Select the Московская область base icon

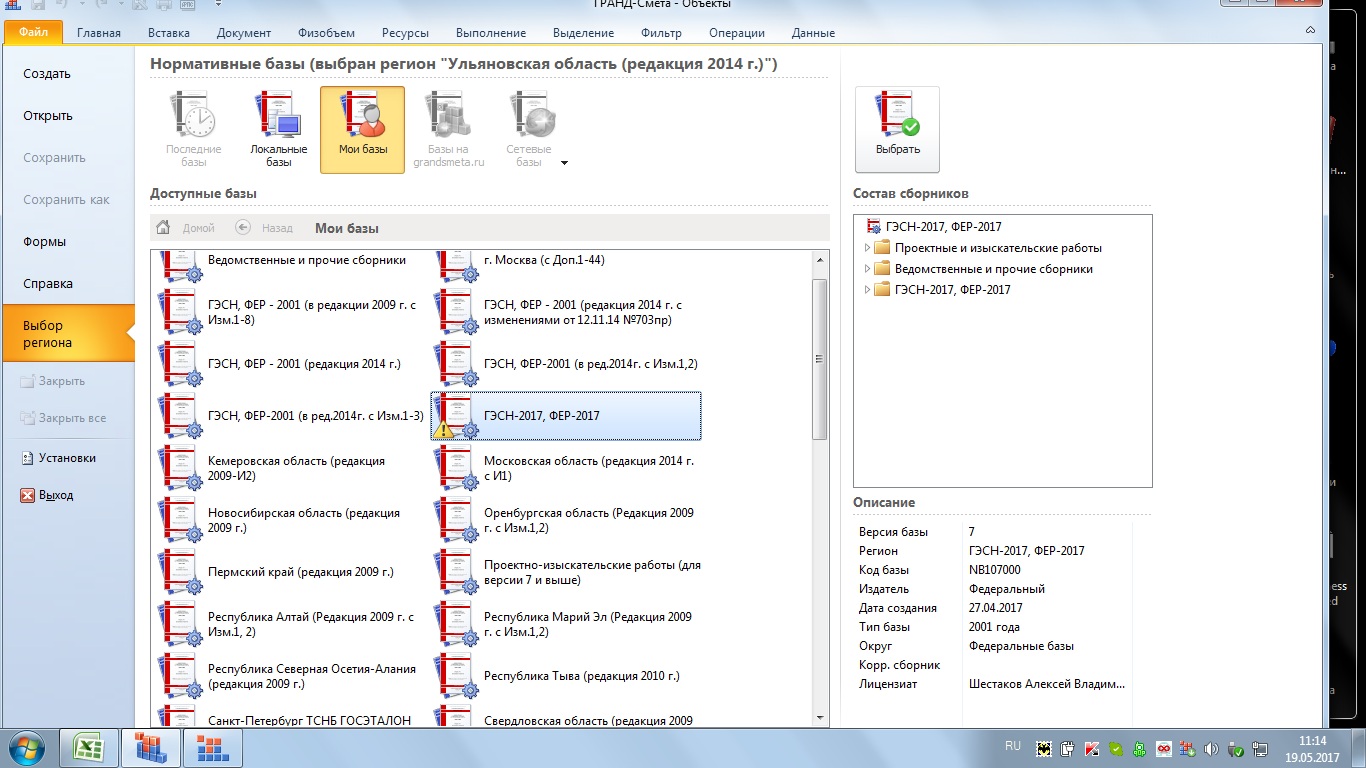tap(457, 468)
